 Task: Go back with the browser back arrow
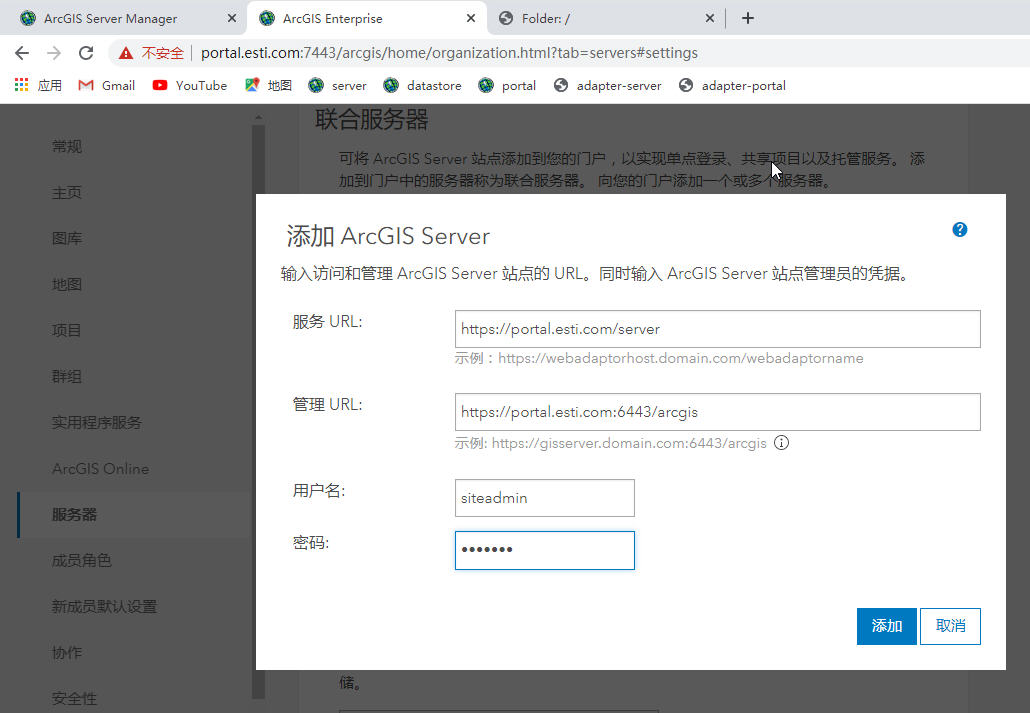tap(22, 53)
